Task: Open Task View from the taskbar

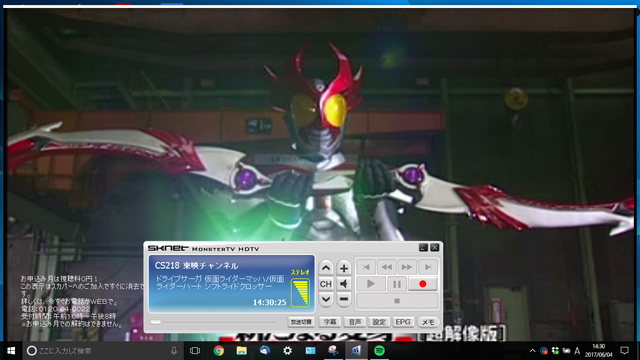Action: tap(195, 351)
